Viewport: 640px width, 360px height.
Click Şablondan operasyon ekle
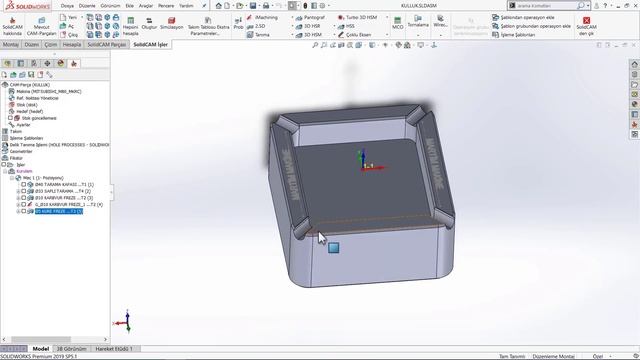pyautogui.click(x=523, y=18)
